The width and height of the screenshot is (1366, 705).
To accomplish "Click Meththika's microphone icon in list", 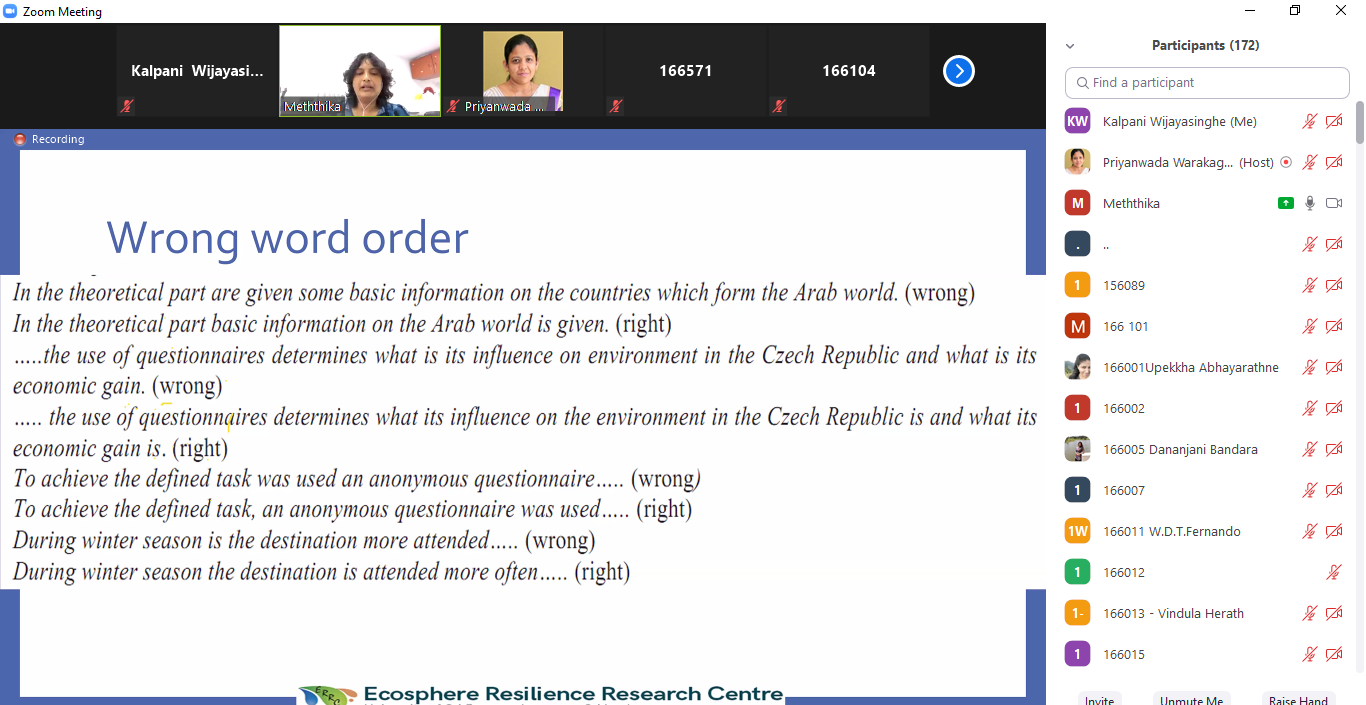I will 1310,203.
